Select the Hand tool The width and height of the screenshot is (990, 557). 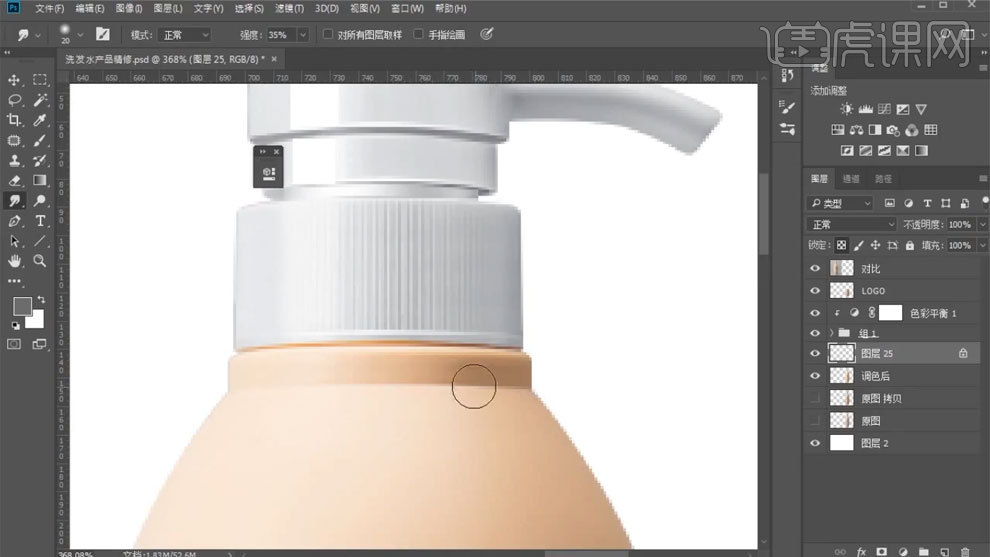click(14, 261)
